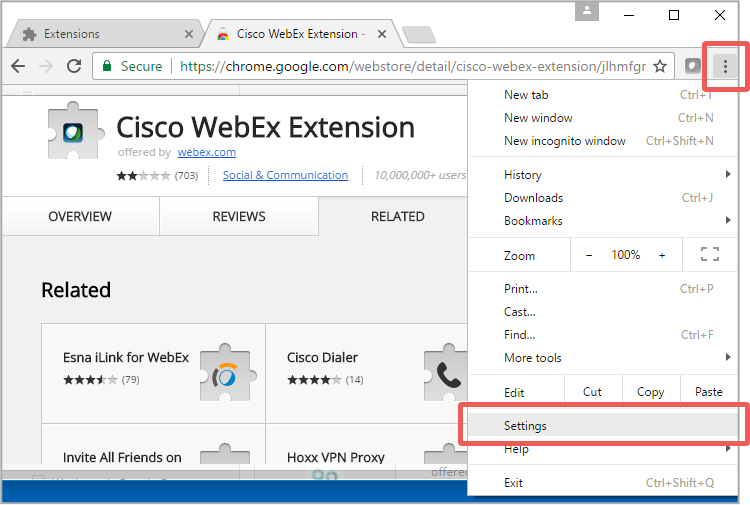The height and width of the screenshot is (505, 750).
Task: Close the Extensions tab
Action: click(x=189, y=34)
